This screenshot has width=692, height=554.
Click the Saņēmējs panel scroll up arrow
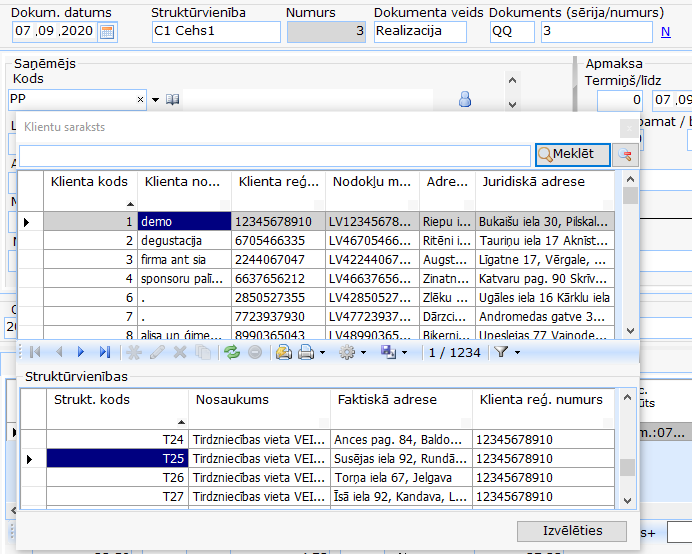pos(512,80)
